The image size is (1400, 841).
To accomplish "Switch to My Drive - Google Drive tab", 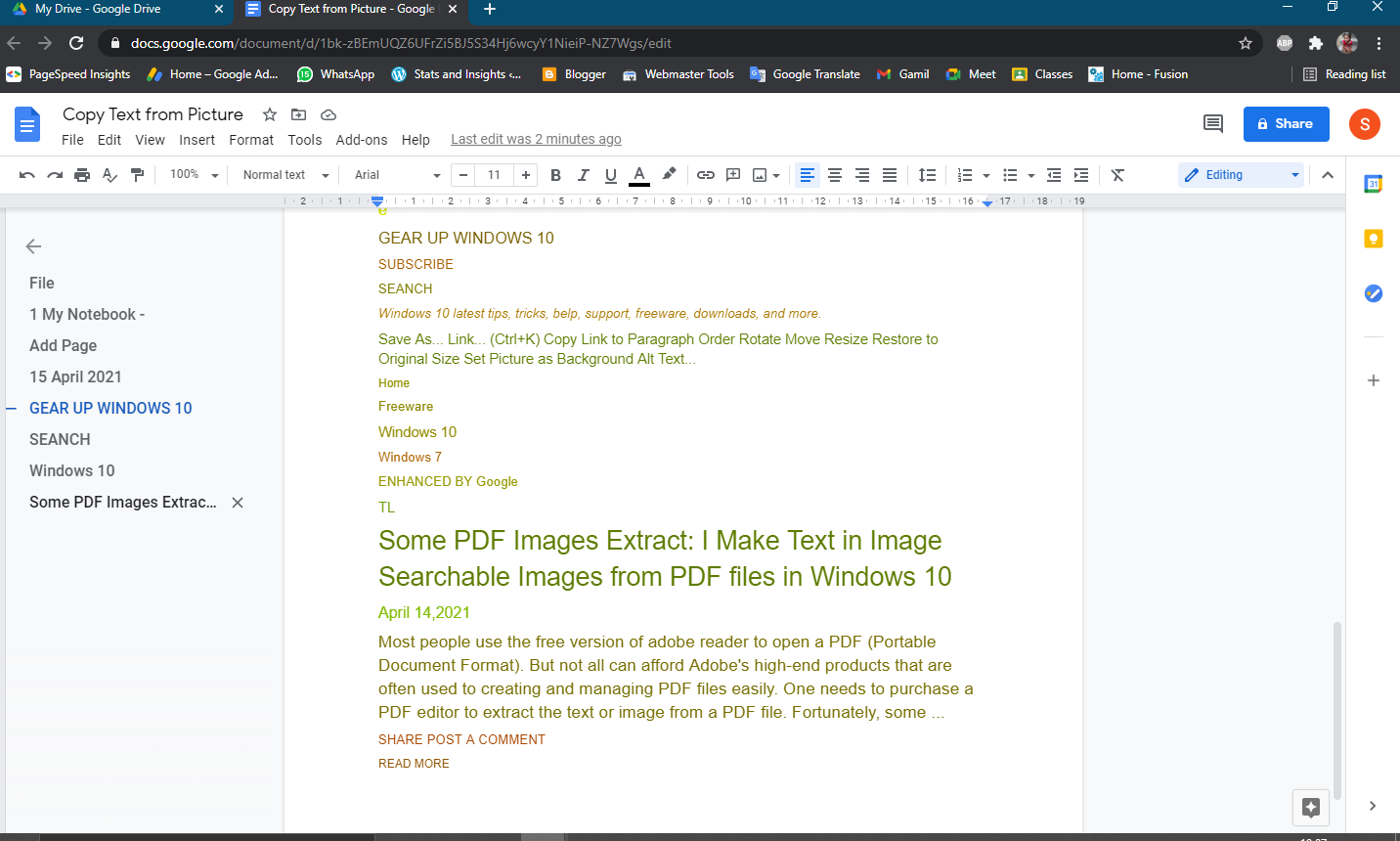I will [115, 9].
